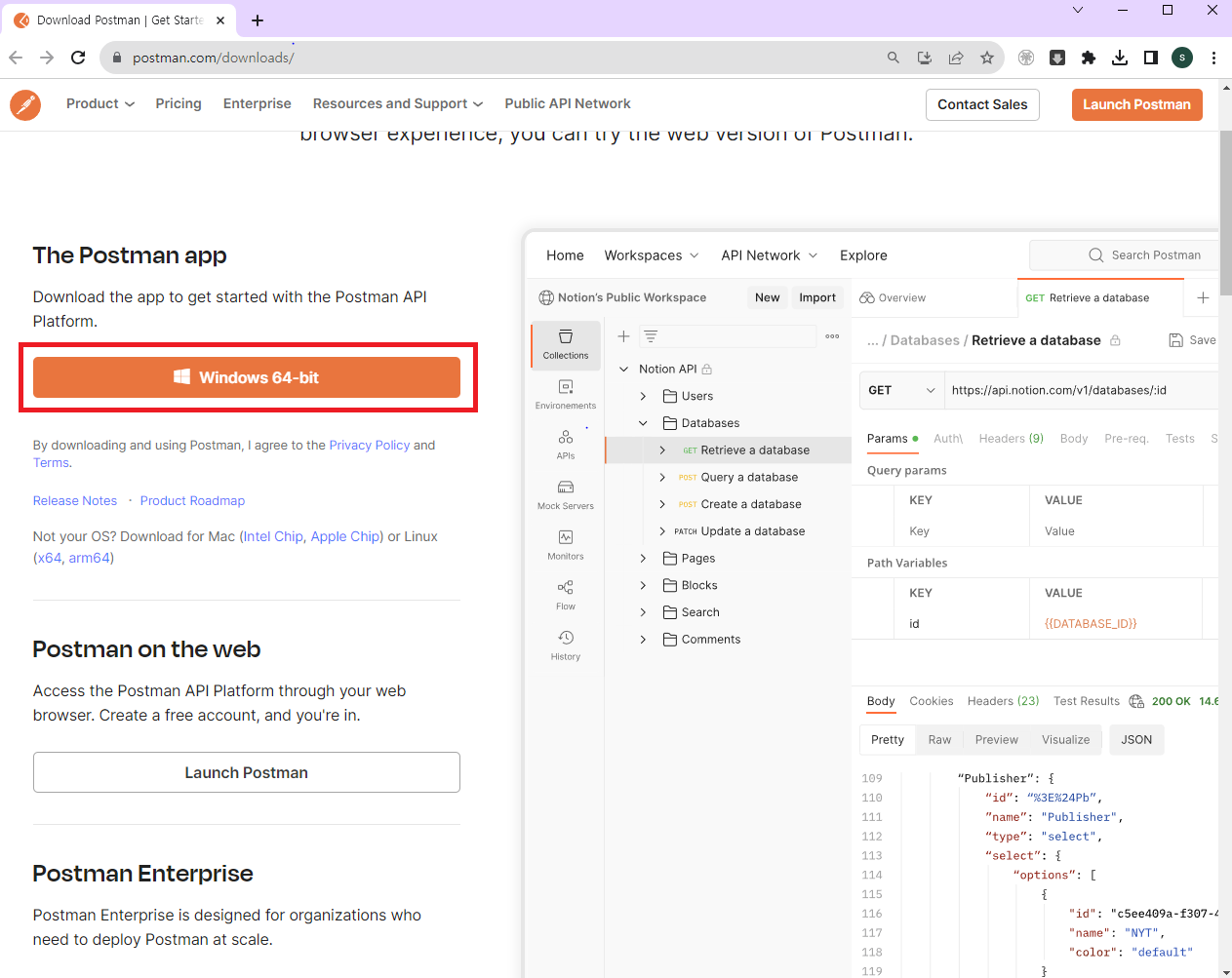The width and height of the screenshot is (1232, 978).
Task: Open Mock Servers in the Postman sidebar
Action: pos(566,495)
